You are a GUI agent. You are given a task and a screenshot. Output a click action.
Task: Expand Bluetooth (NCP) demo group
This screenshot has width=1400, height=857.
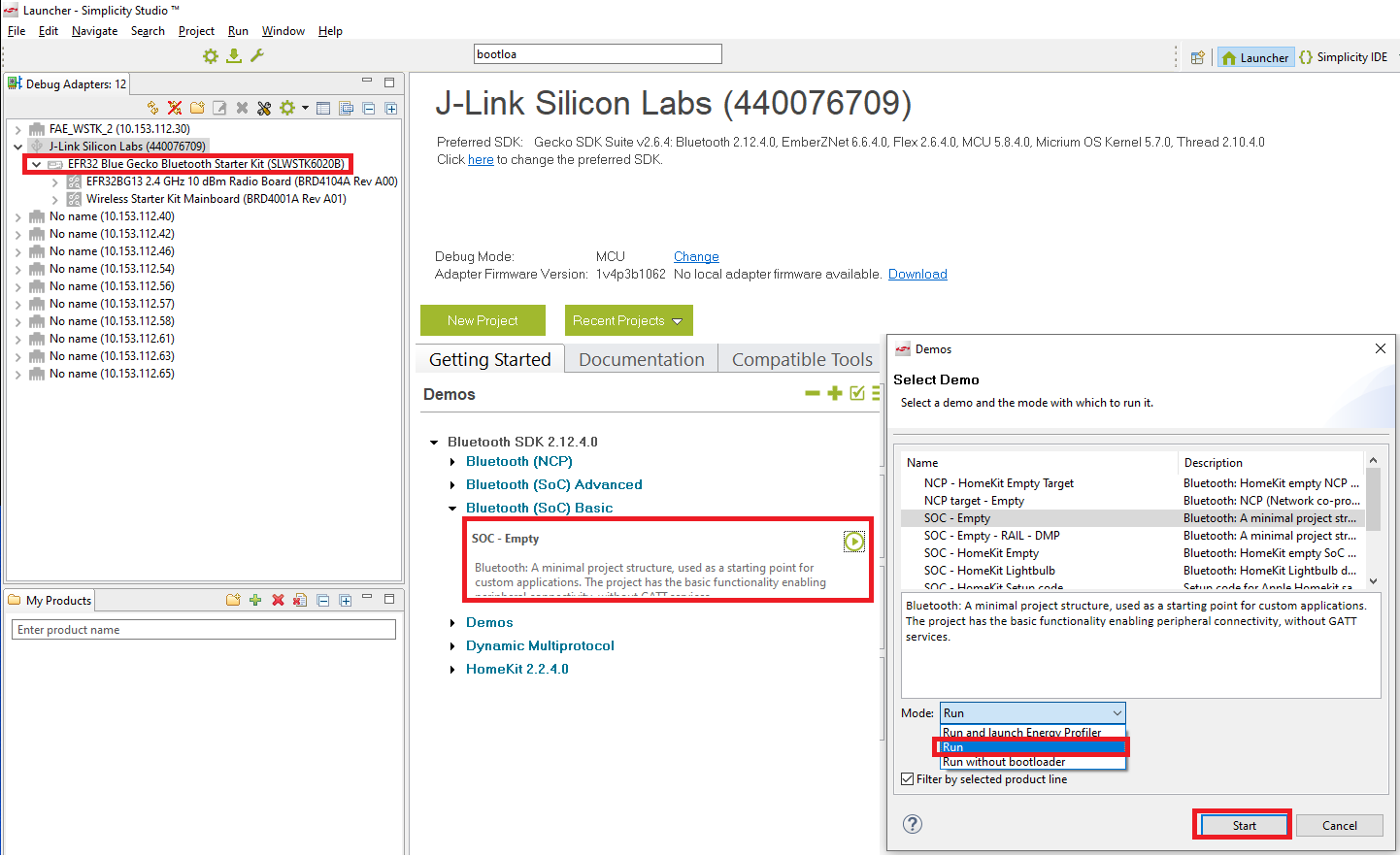click(452, 462)
